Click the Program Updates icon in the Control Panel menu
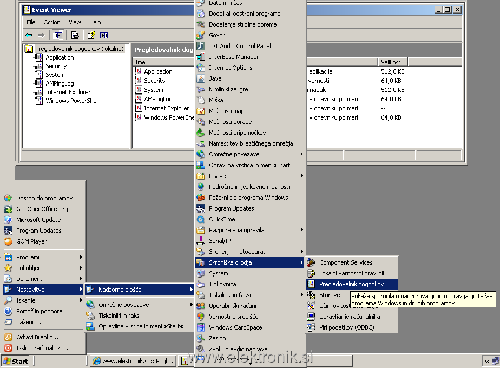 point(201,208)
